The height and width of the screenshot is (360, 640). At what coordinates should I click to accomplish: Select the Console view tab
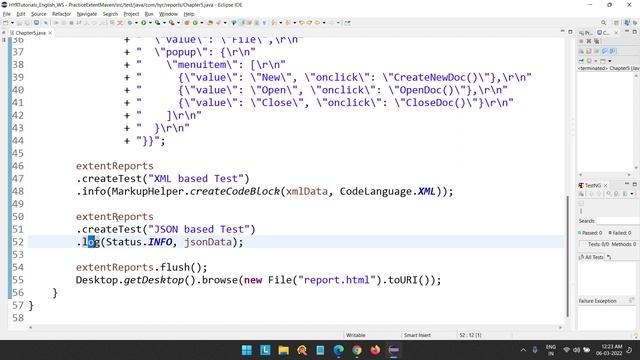[603, 33]
